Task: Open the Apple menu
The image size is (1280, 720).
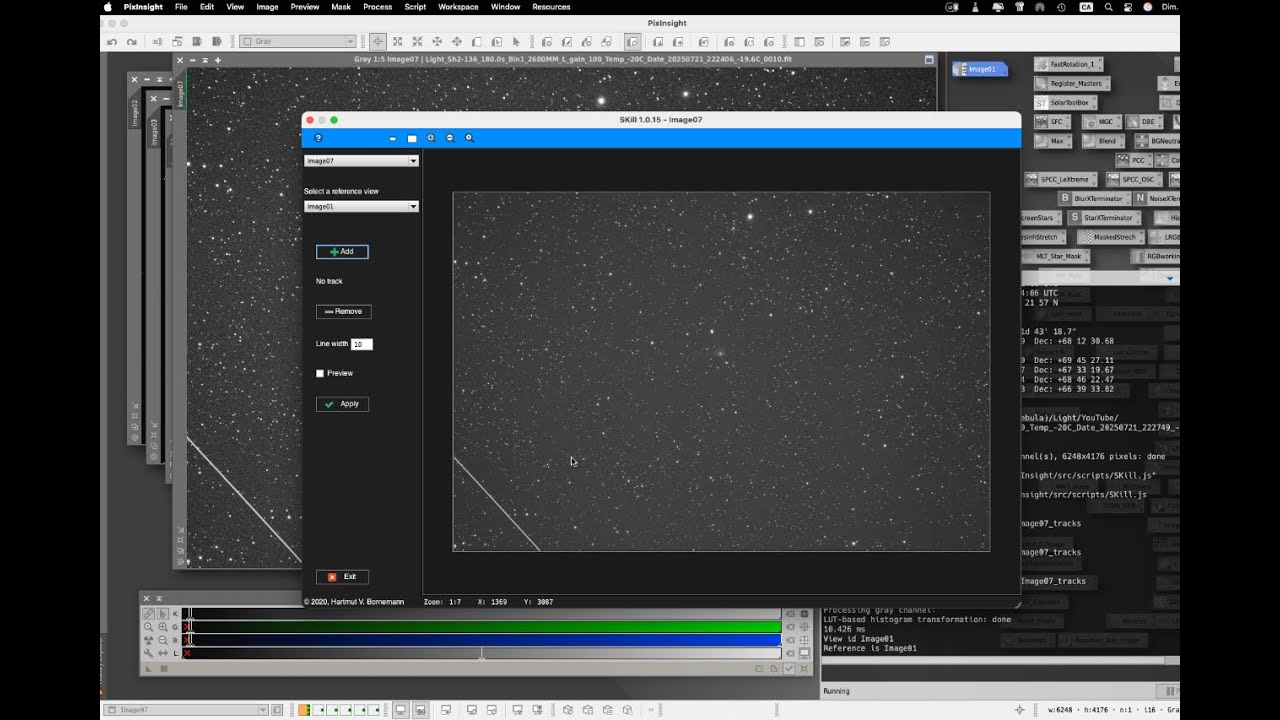Action: [x=108, y=7]
